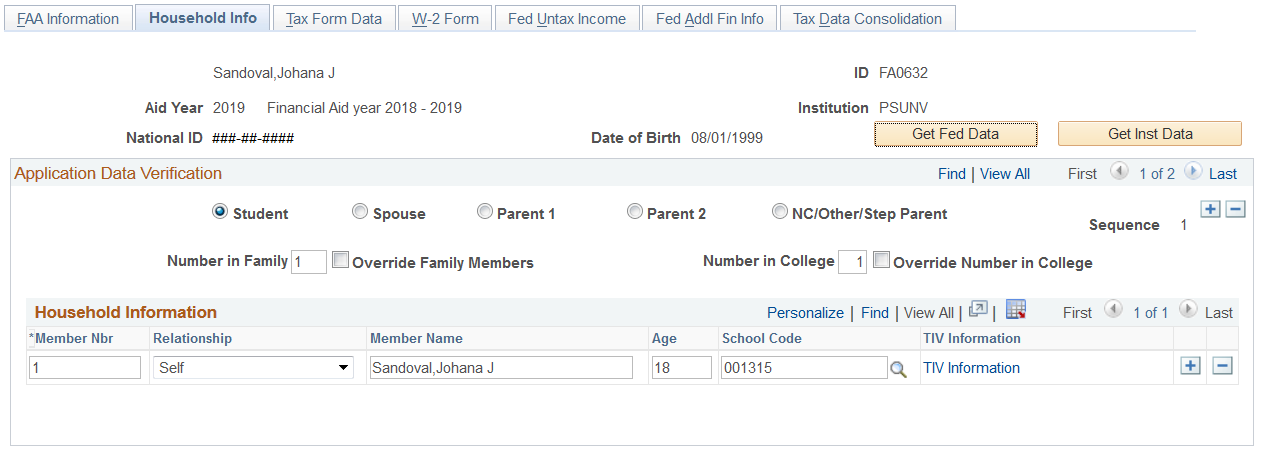
Task: Add a new Application Data Verification sequence
Action: point(1210,209)
